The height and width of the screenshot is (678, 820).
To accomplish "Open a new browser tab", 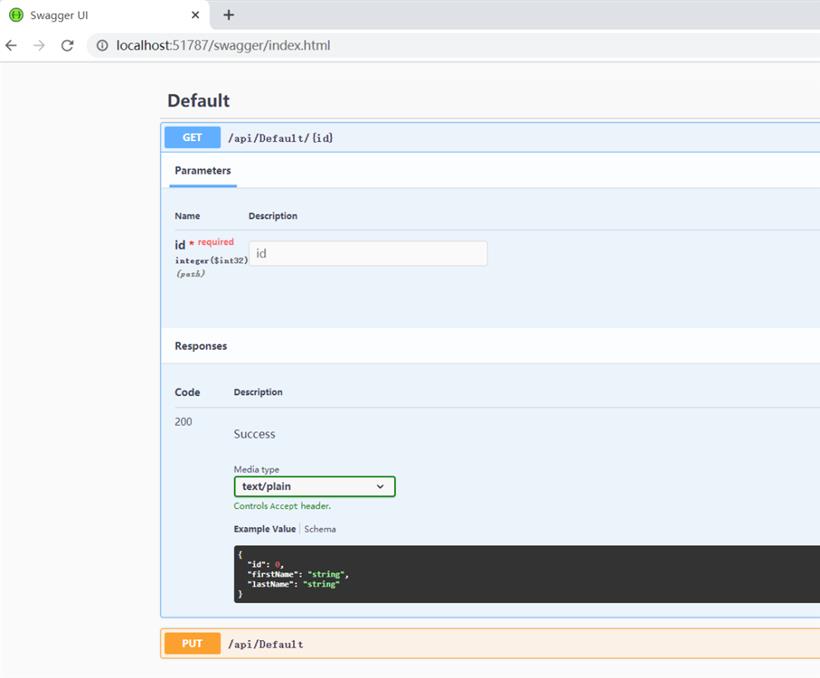I will click(229, 15).
